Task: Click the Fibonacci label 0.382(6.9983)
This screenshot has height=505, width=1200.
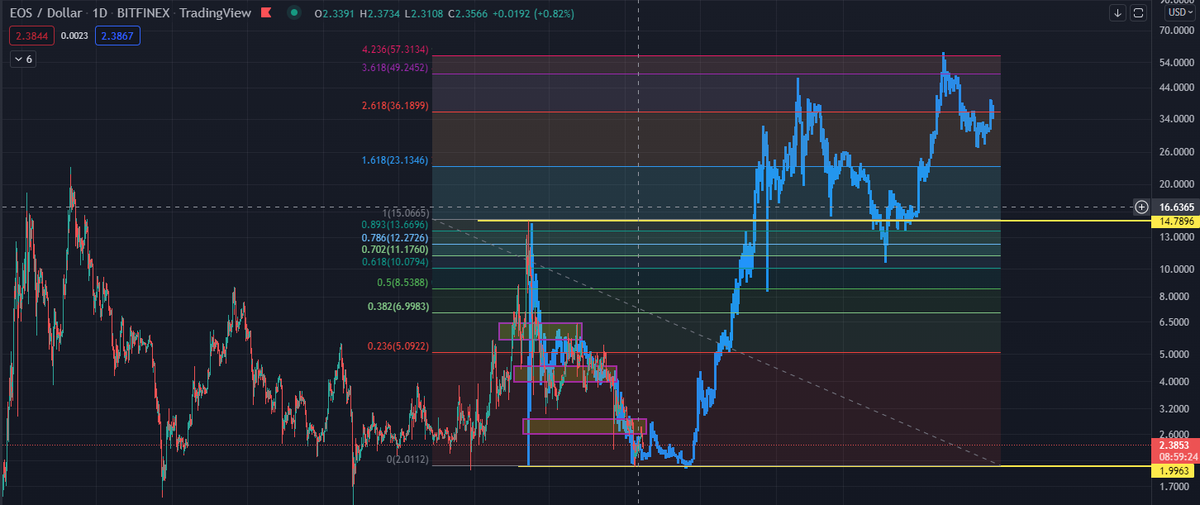Action: pyautogui.click(x=397, y=306)
